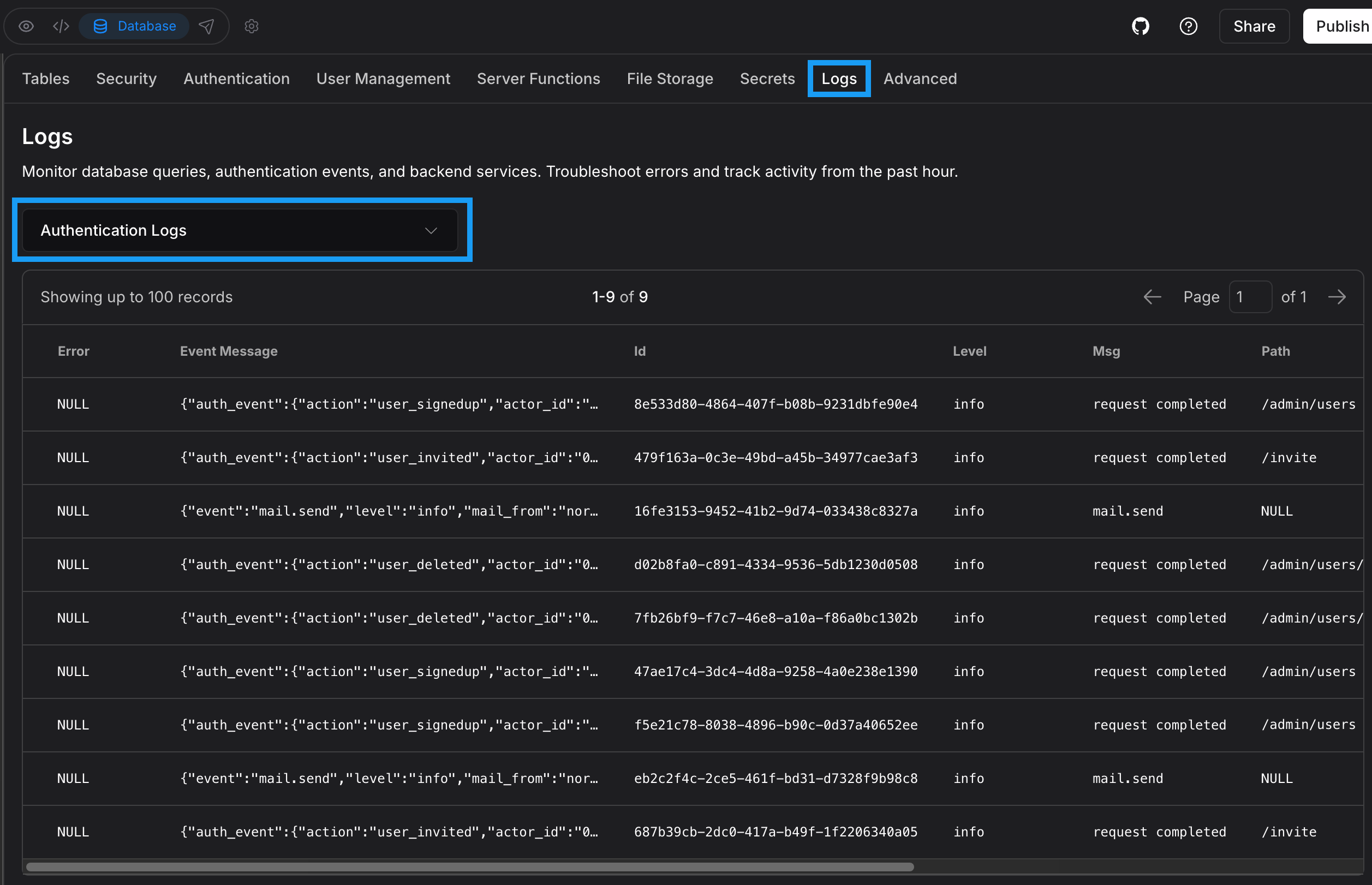
Task: Open the Advanced tab
Action: click(x=920, y=79)
